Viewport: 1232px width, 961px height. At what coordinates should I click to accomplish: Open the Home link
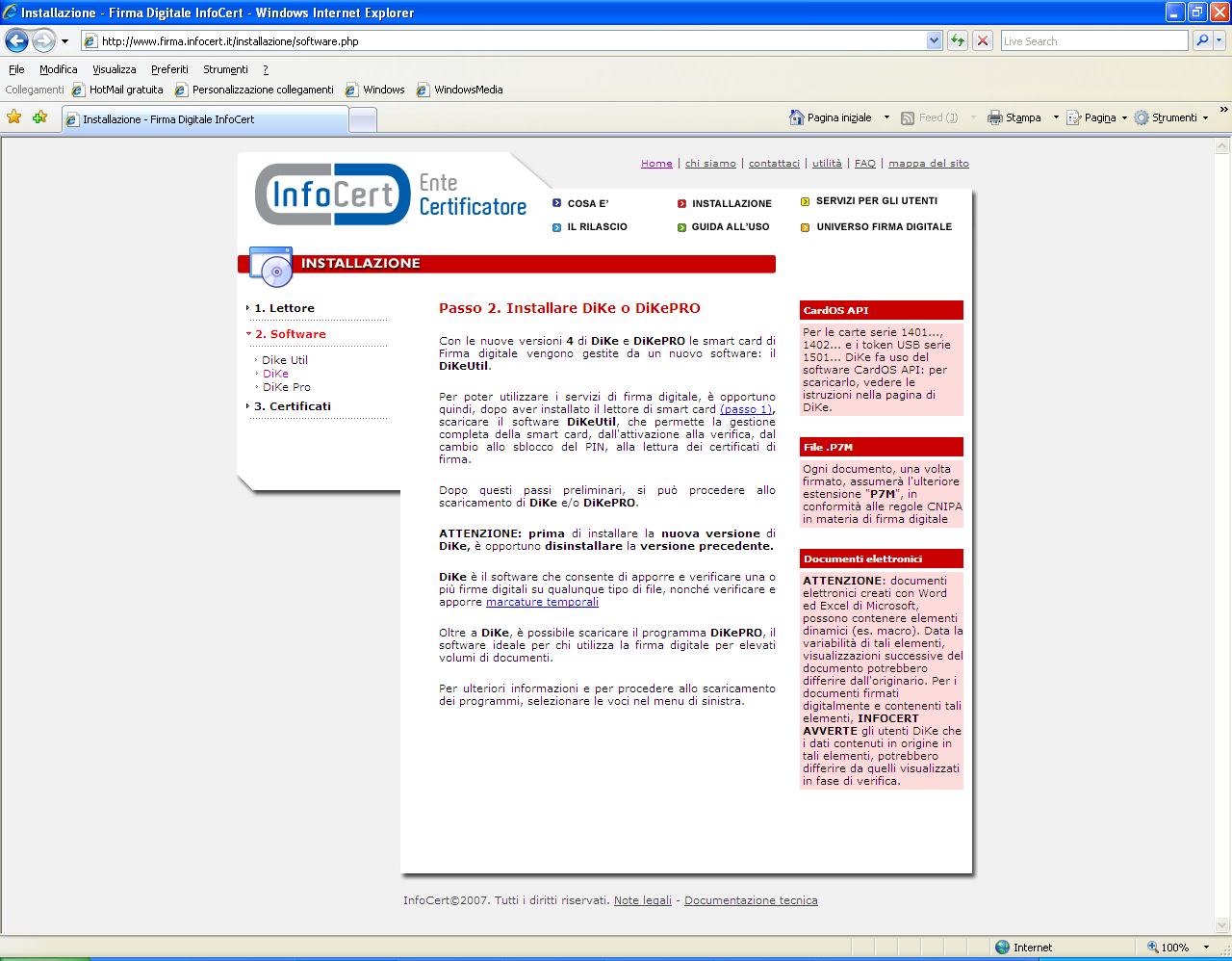[x=656, y=164]
